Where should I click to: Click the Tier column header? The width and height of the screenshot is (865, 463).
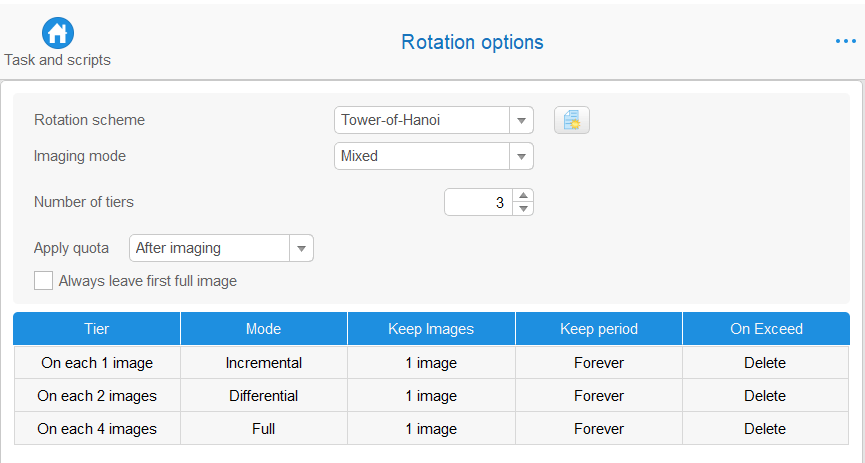click(x=97, y=329)
